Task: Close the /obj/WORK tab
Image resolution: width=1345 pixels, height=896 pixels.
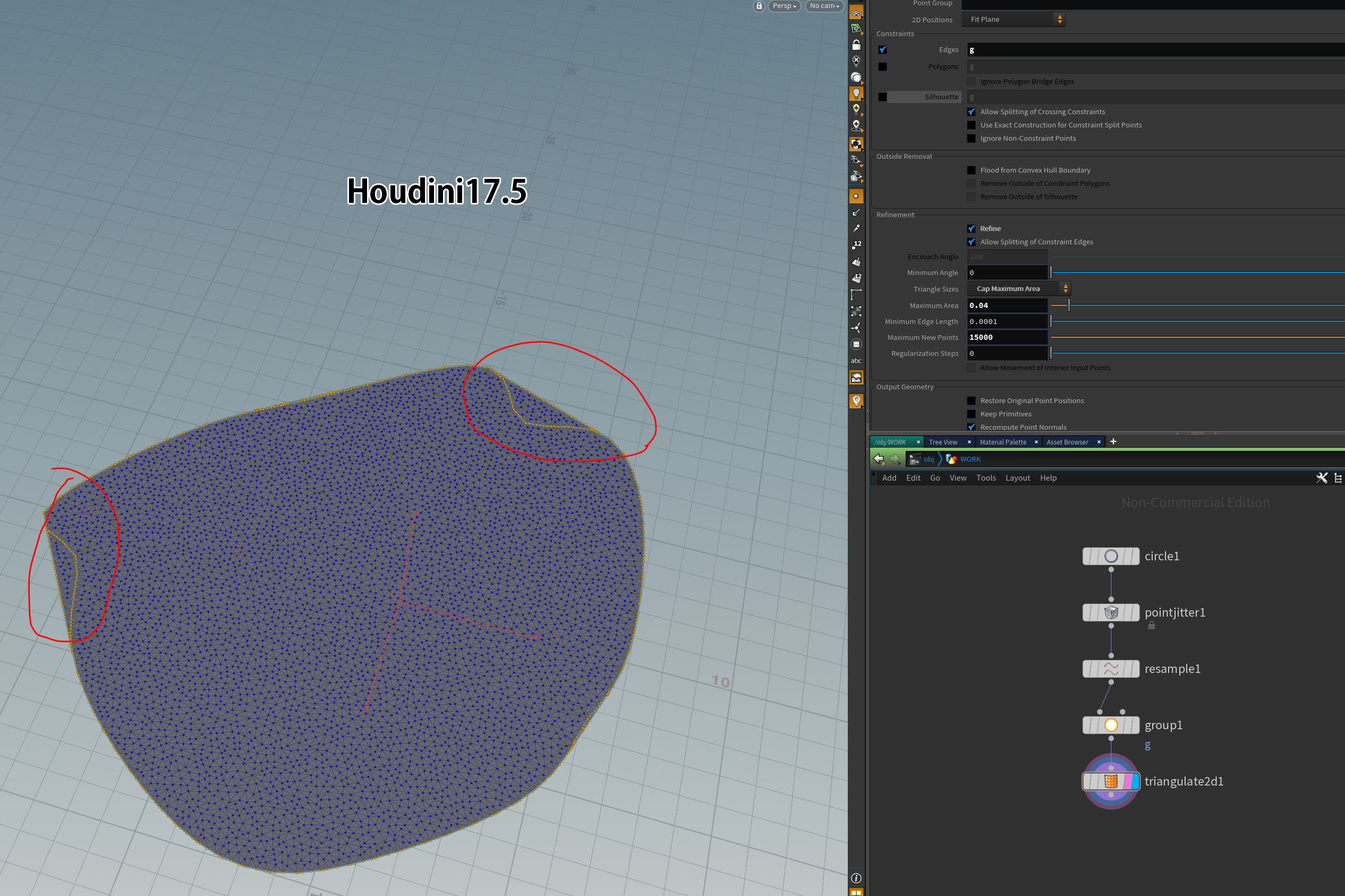Action: tap(918, 442)
